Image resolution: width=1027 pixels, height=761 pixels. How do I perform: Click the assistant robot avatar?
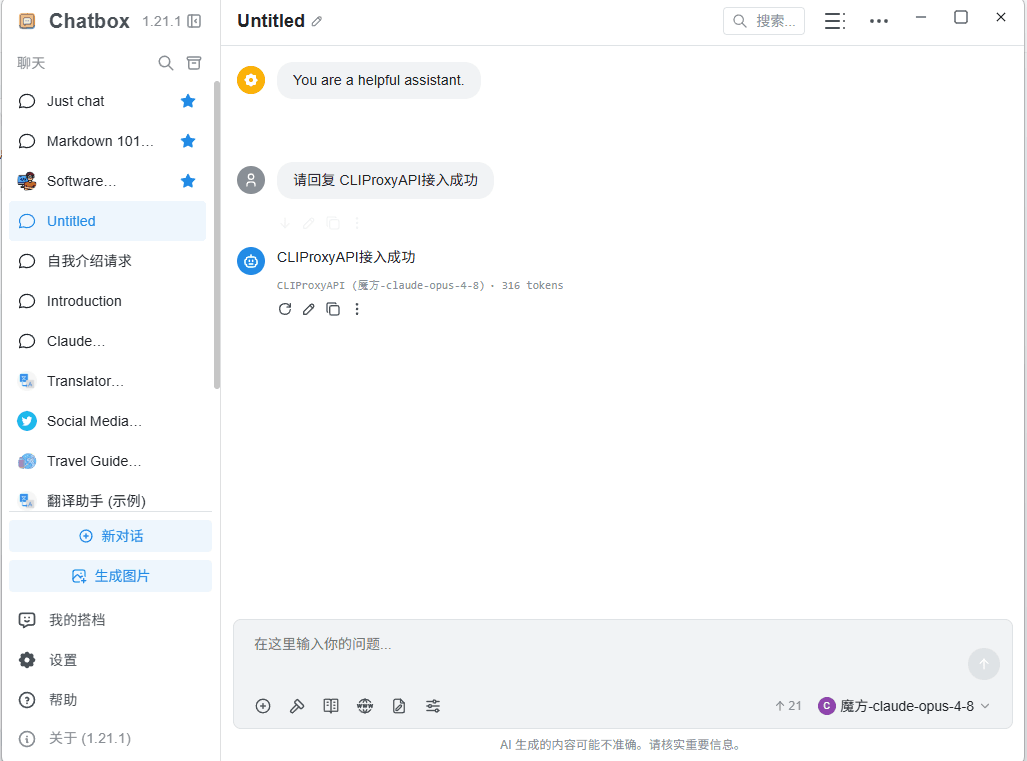click(251, 261)
